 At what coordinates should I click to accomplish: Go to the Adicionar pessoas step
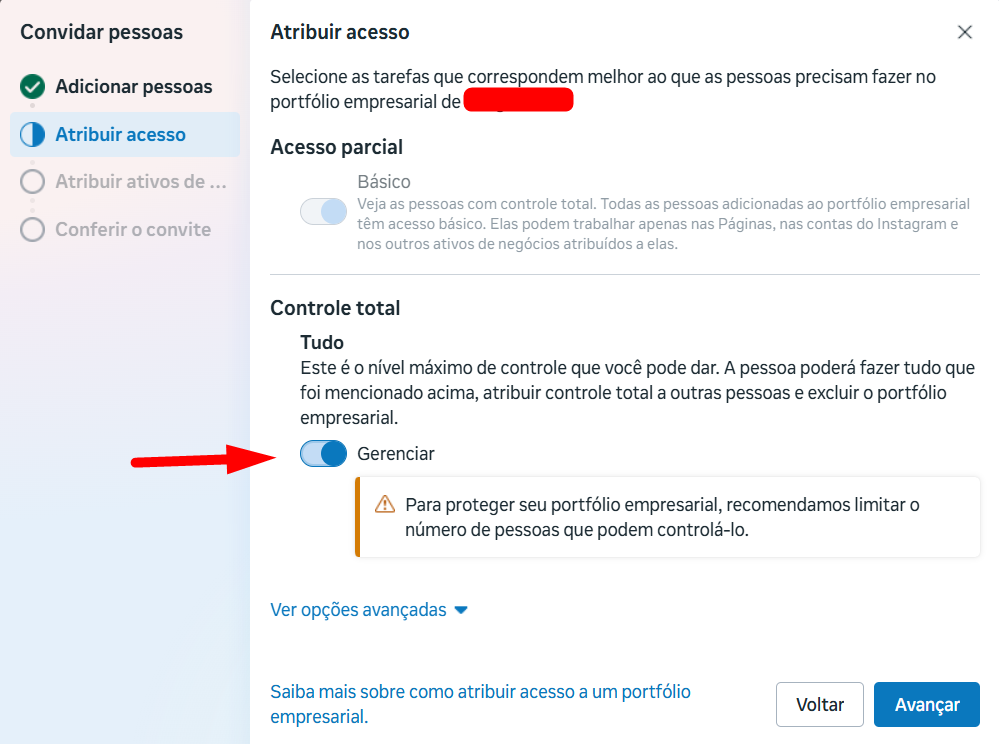134,87
